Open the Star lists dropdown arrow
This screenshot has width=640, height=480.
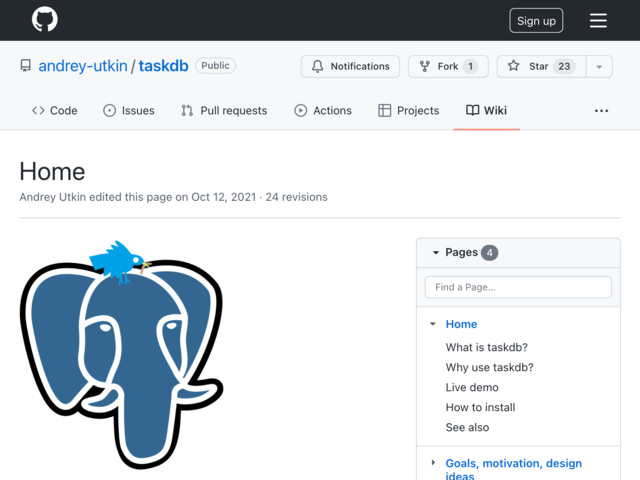[599, 67]
